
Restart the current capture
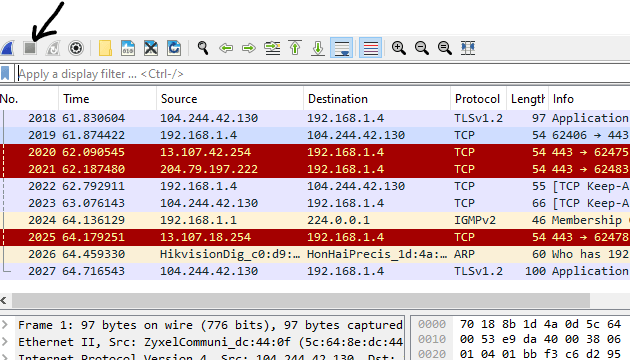[53, 48]
